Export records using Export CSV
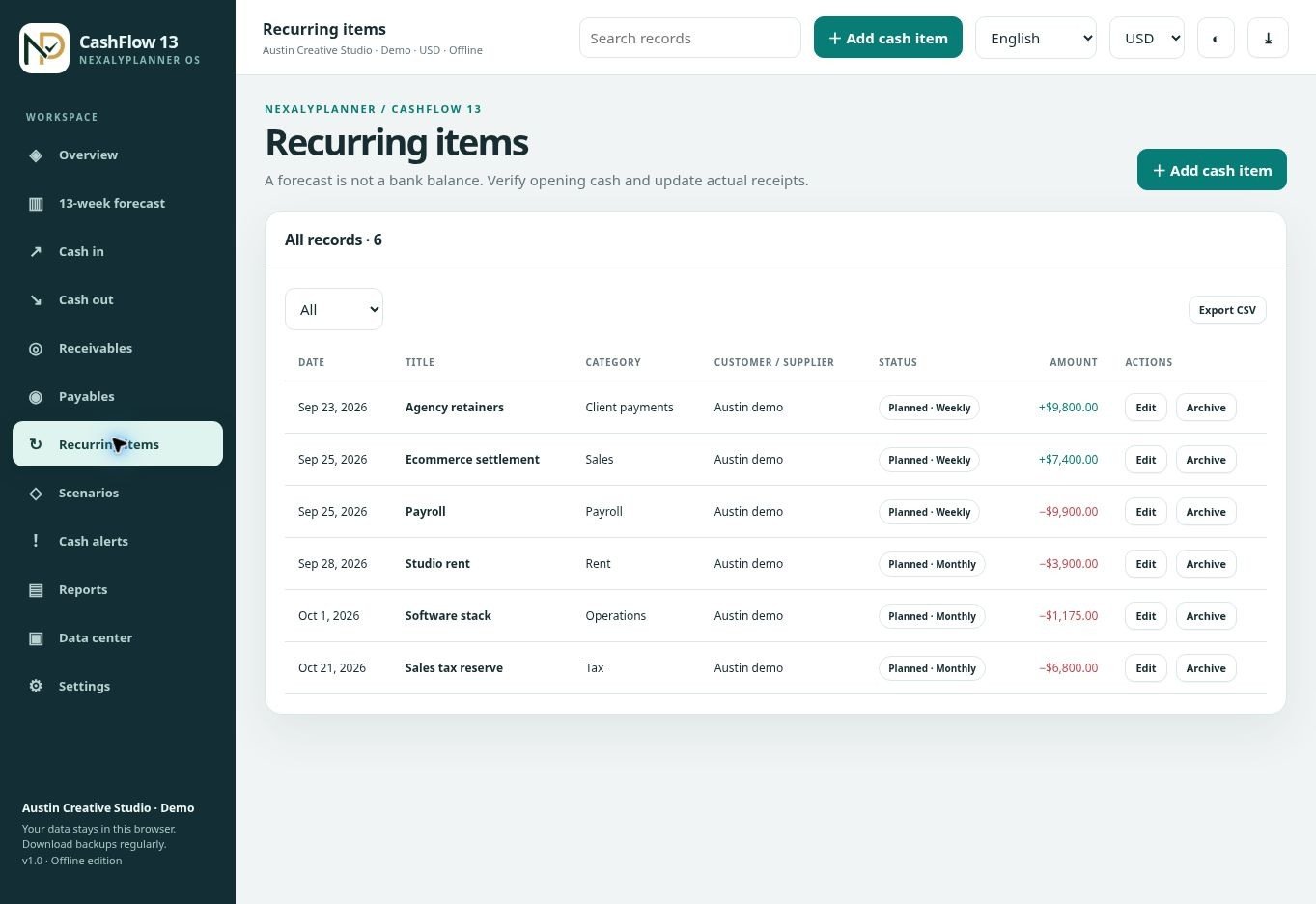 pos(1227,310)
